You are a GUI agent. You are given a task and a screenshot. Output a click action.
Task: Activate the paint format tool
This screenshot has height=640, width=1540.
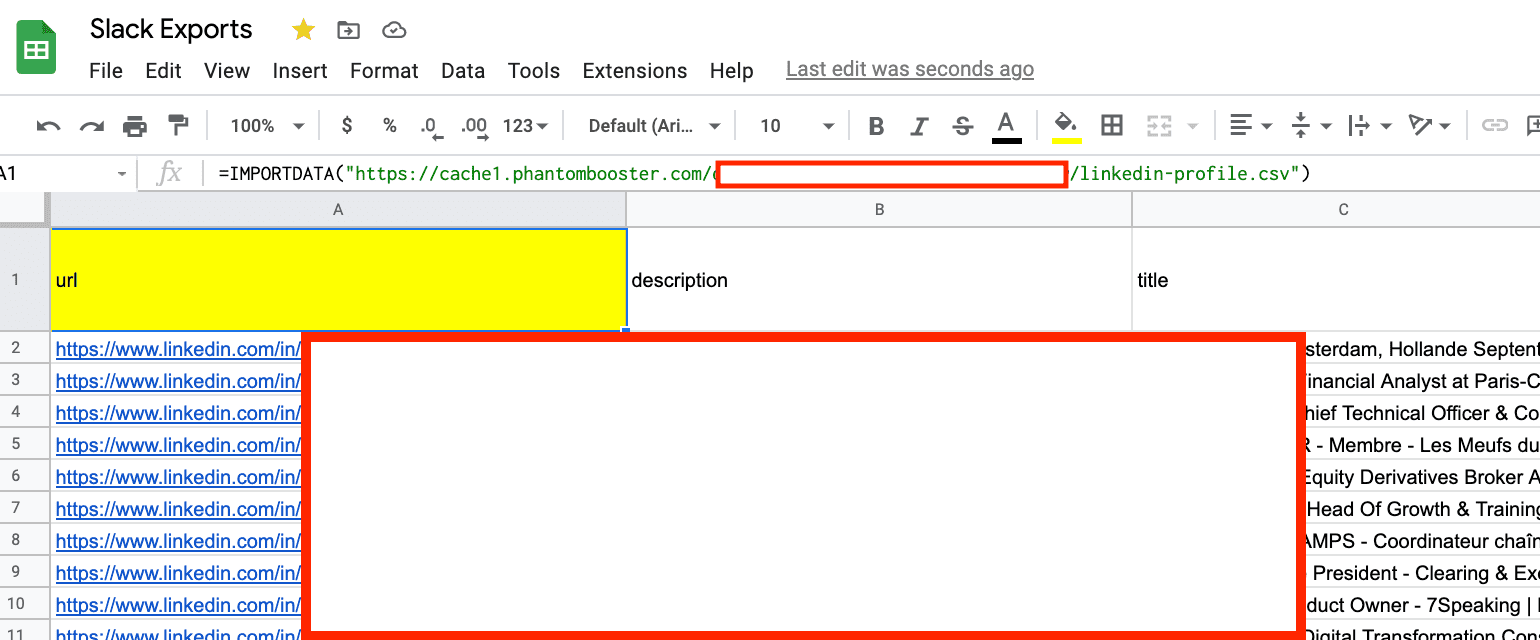pos(178,125)
